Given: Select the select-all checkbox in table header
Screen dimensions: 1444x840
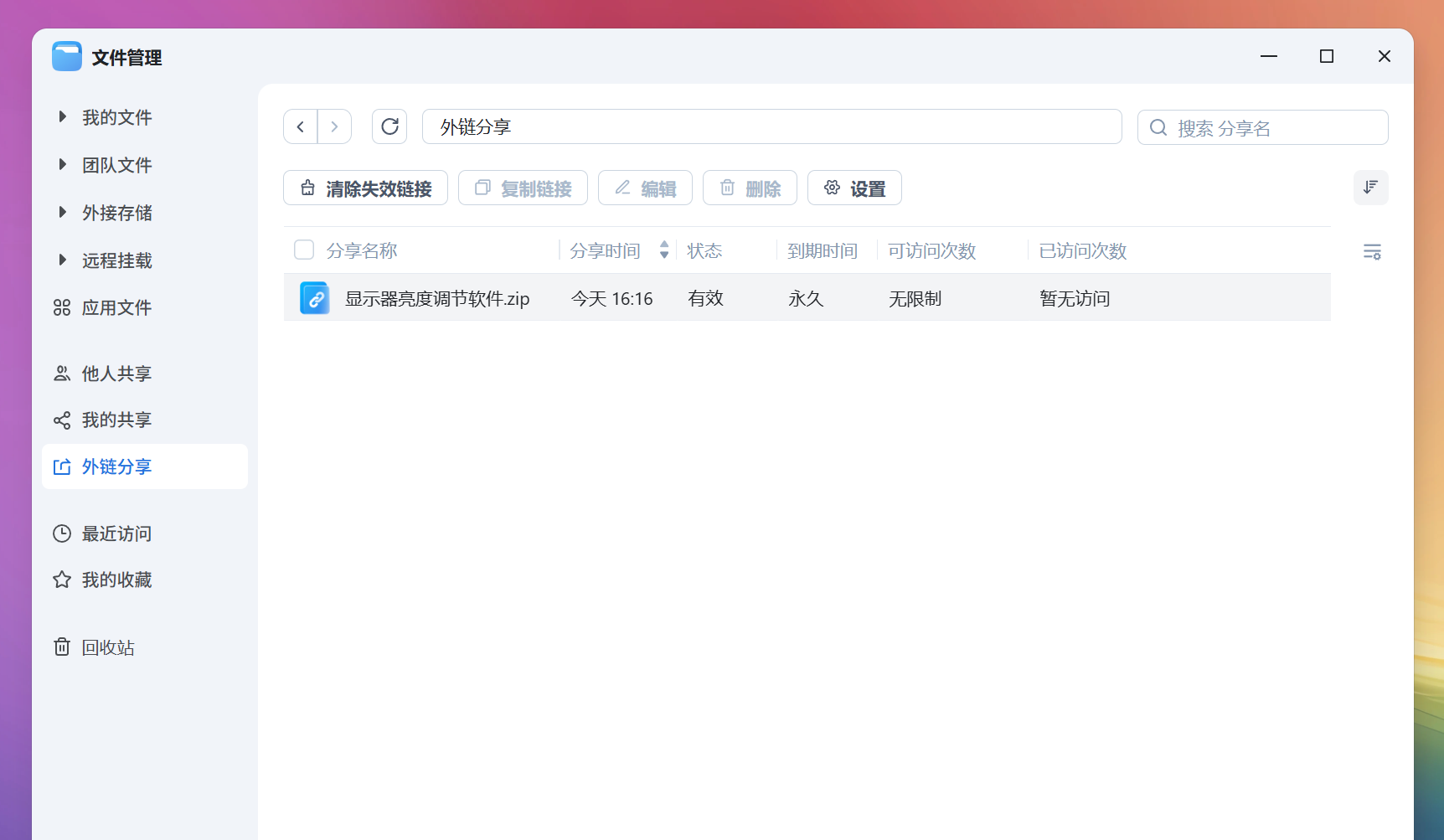Looking at the screenshot, I should 303,250.
